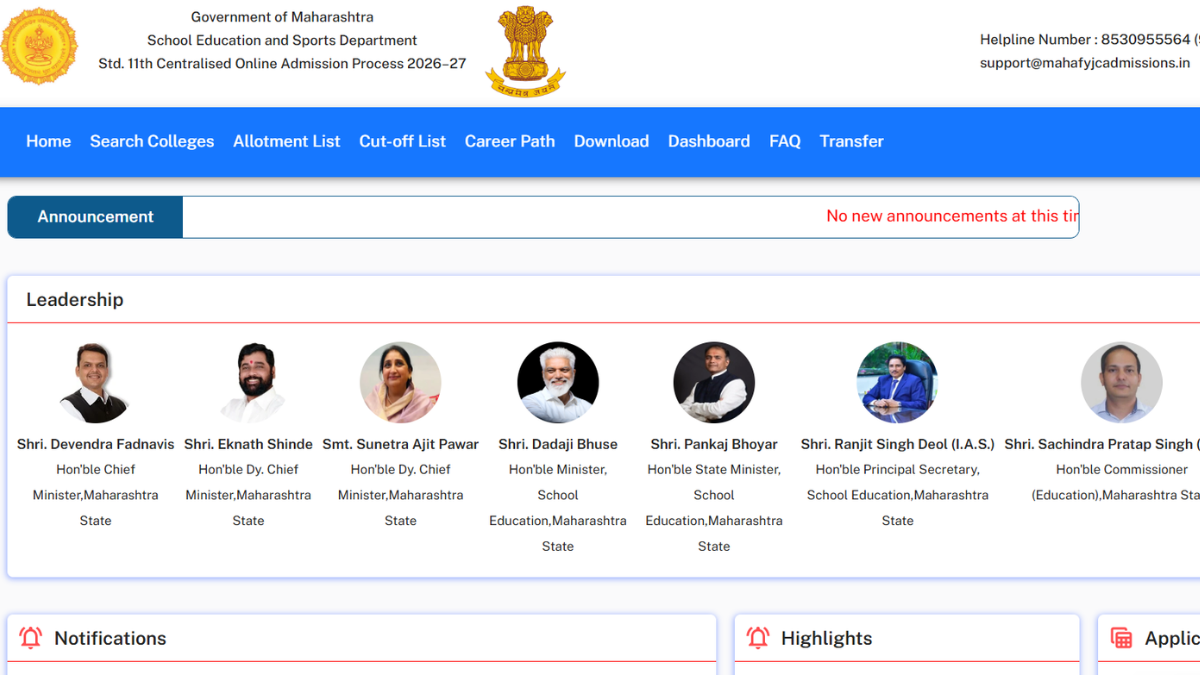
Task: Open the Cut-off List menu item
Action: 402,141
